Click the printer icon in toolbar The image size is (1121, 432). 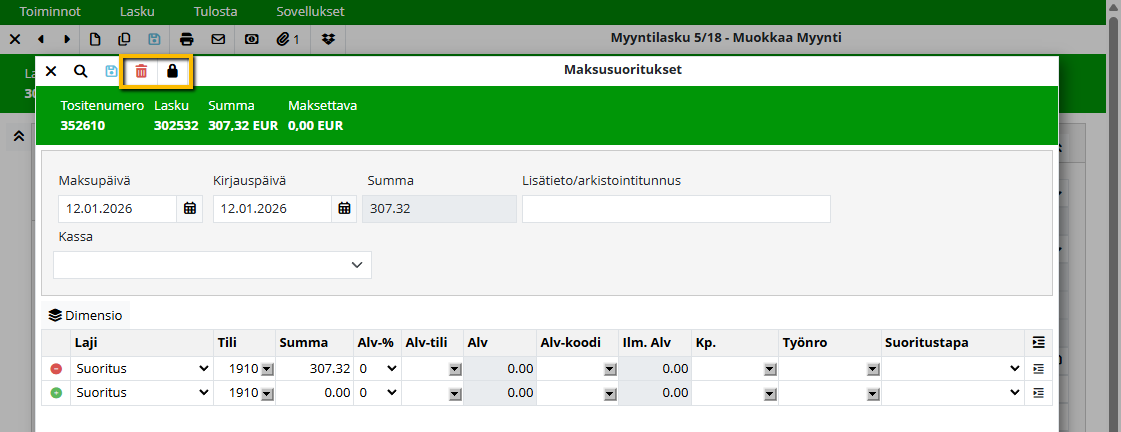pos(186,39)
